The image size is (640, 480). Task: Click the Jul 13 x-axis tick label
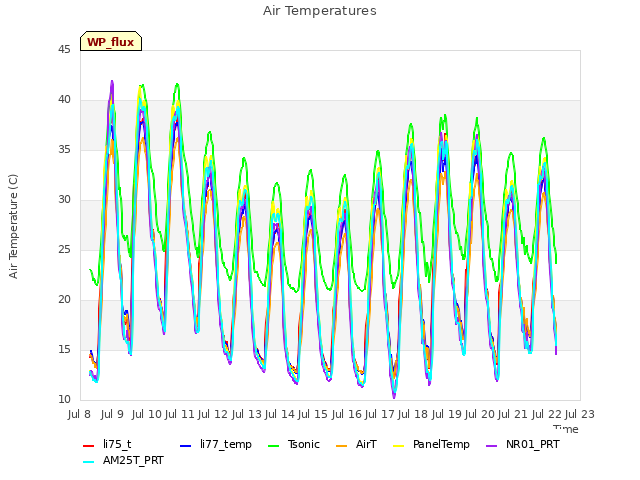pyautogui.click(x=247, y=414)
